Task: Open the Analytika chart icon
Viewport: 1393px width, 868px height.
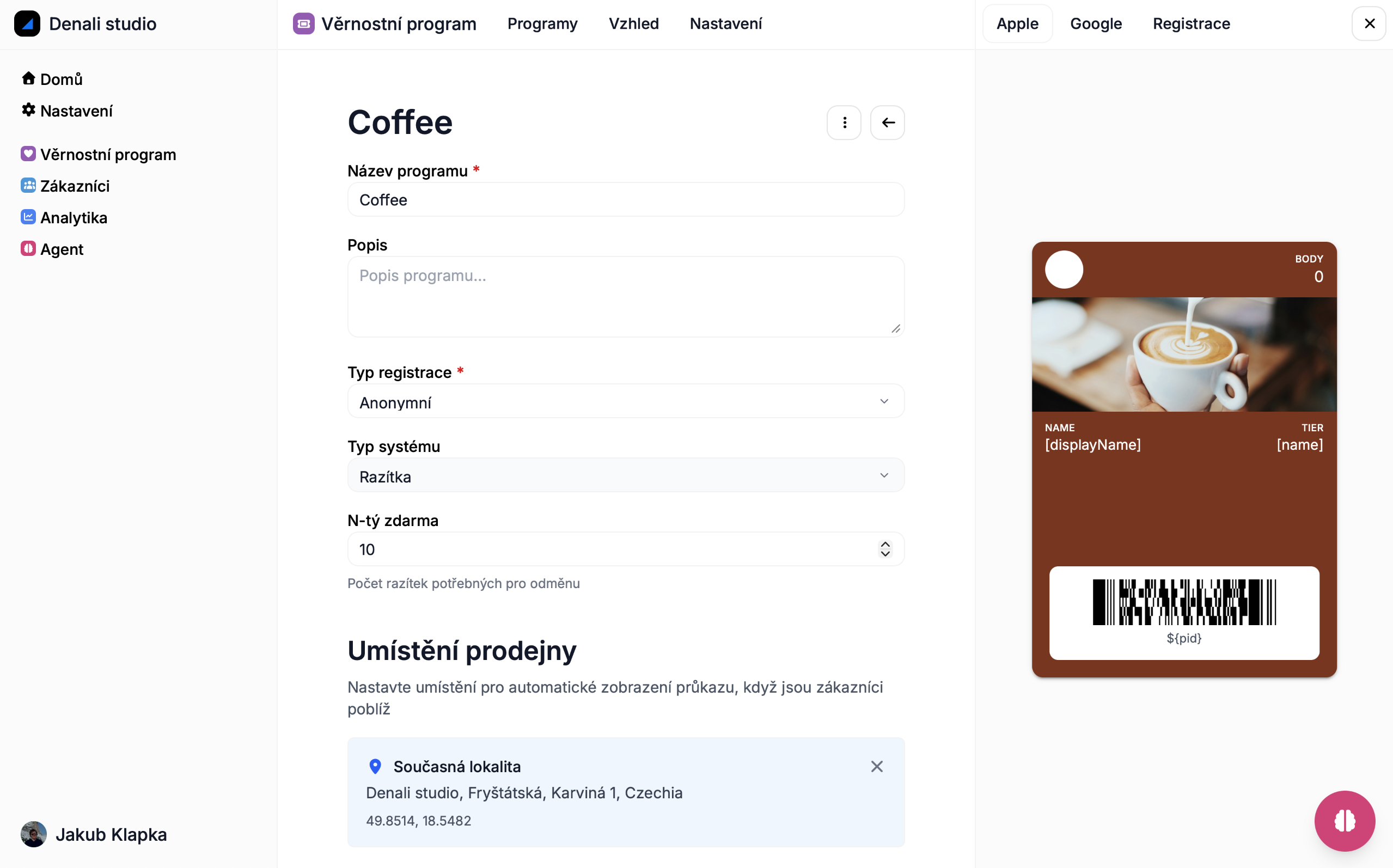Action: [28, 216]
